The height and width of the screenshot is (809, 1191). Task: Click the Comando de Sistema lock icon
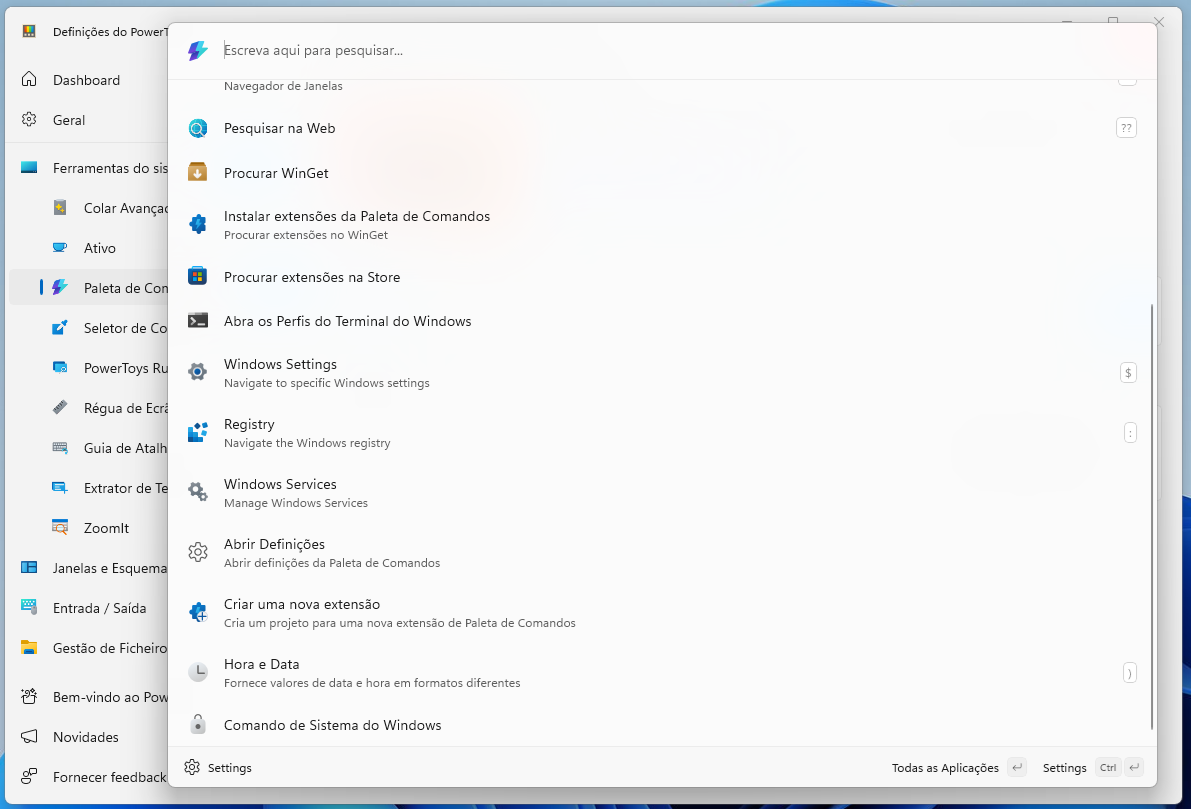tap(197, 724)
